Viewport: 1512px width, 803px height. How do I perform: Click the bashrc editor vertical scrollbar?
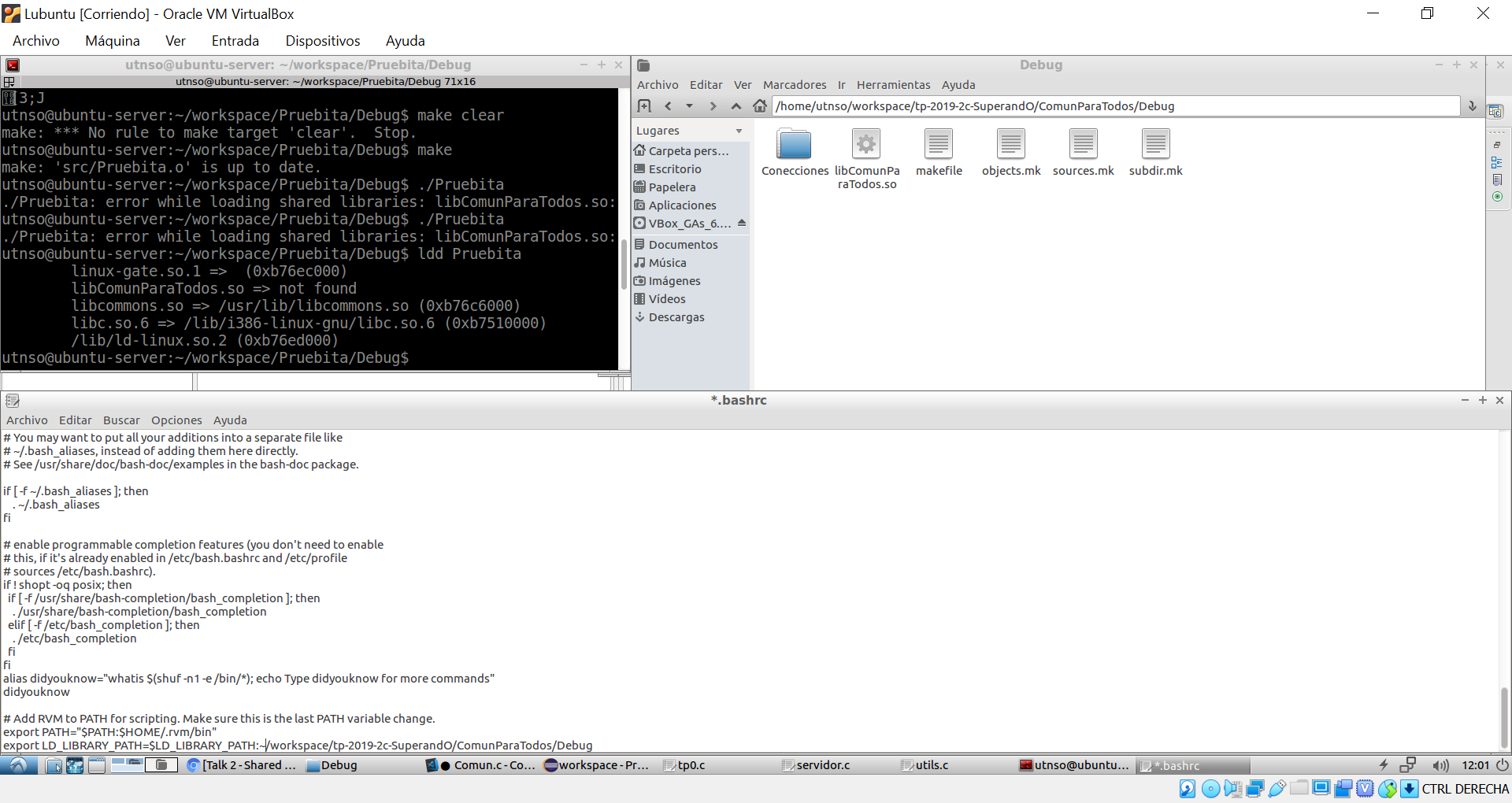[x=1503, y=716]
